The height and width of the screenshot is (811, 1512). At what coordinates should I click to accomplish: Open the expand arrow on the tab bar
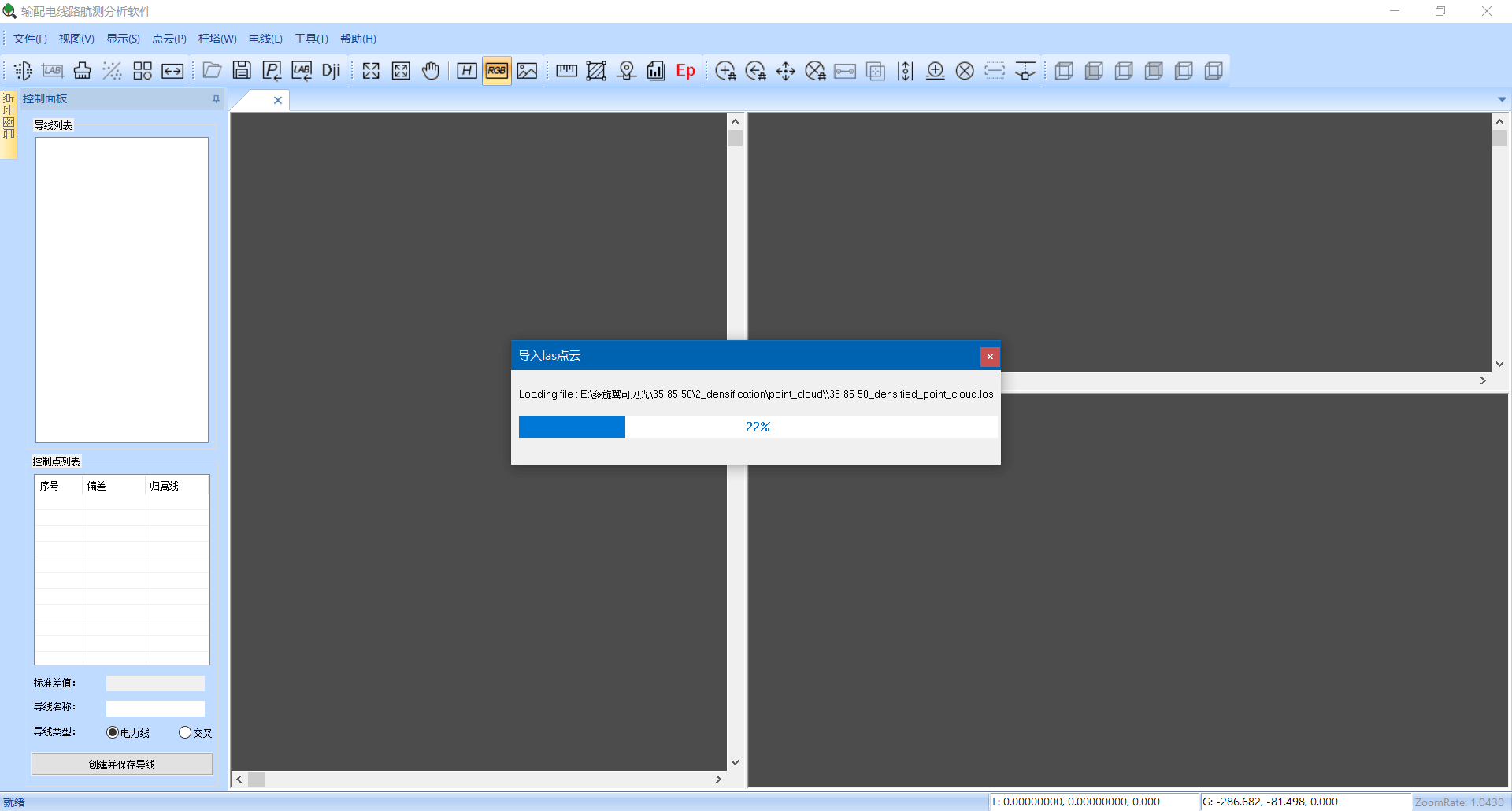1503,100
